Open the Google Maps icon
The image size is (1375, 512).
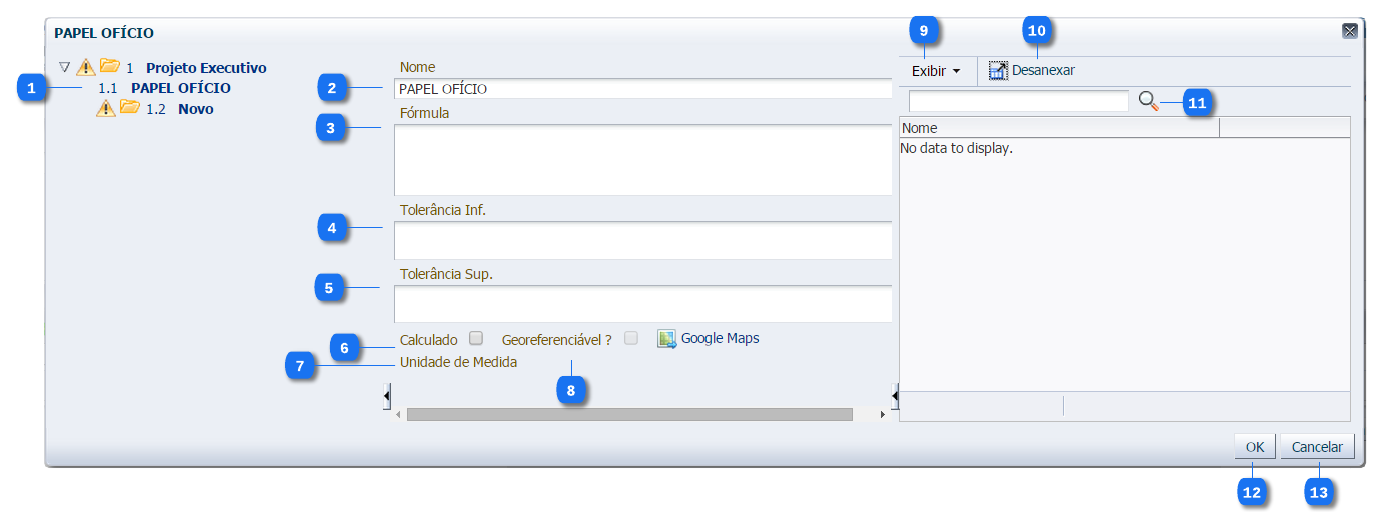667,339
